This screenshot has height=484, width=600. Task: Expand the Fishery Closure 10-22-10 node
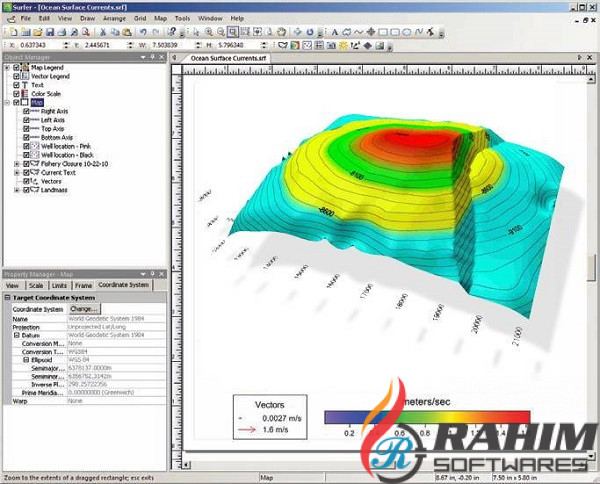pyautogui.click(x=15, y=164)
